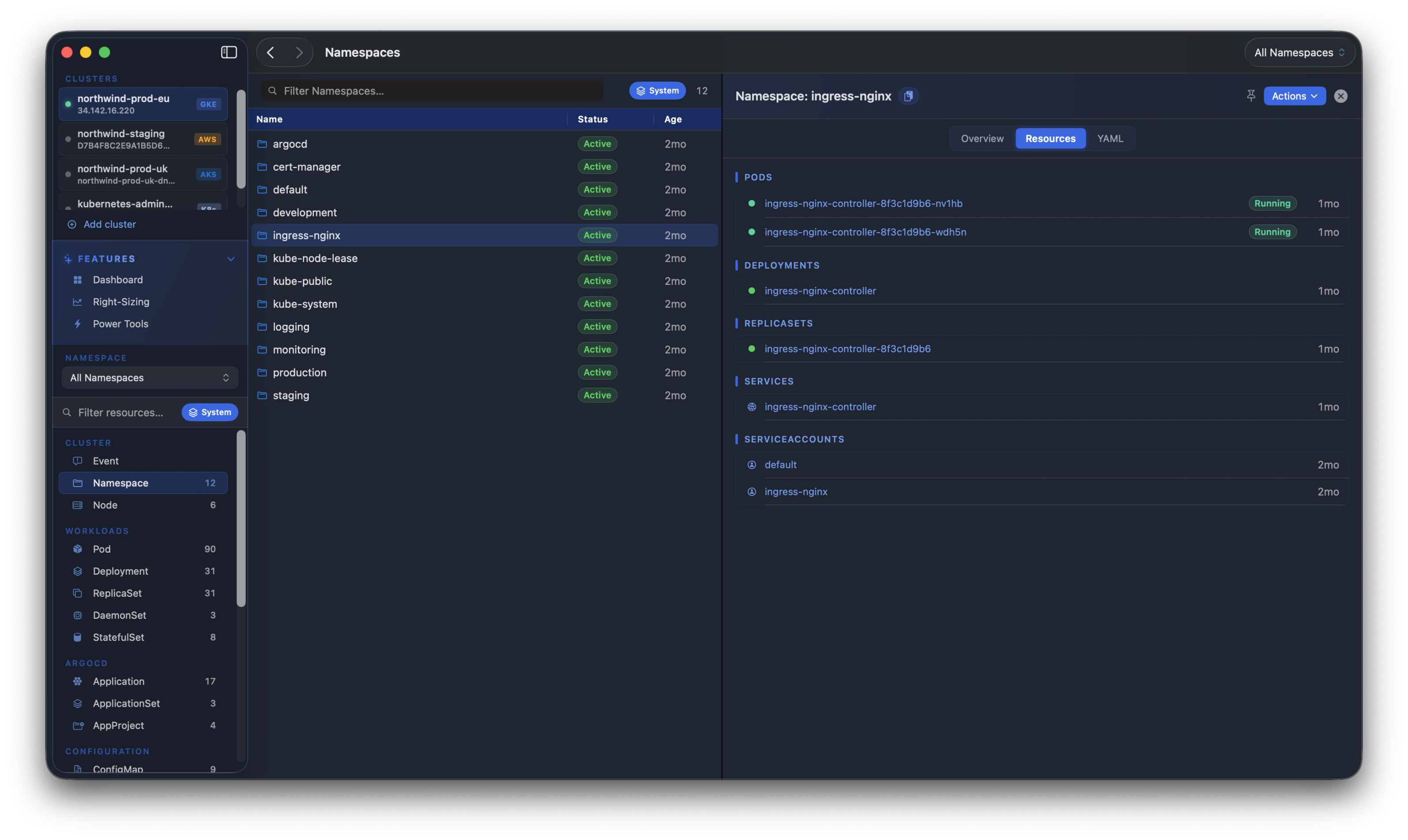Sort by the Name column header
Image resolution: width=1408 pixels, height=840 pixels.
tap(269, 119)
